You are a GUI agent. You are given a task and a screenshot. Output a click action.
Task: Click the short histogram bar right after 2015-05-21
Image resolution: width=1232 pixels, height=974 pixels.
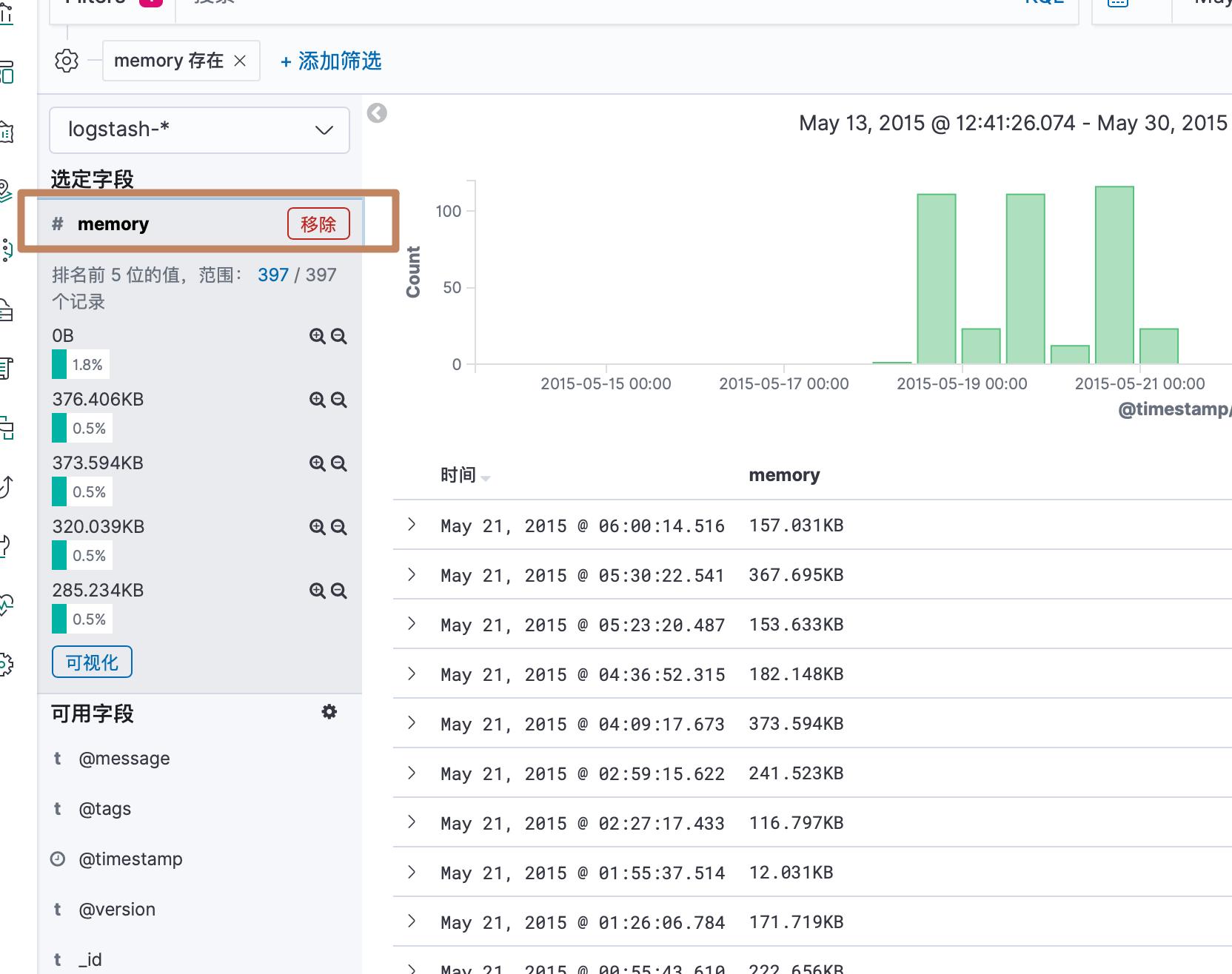click(x=1159, y=346)
